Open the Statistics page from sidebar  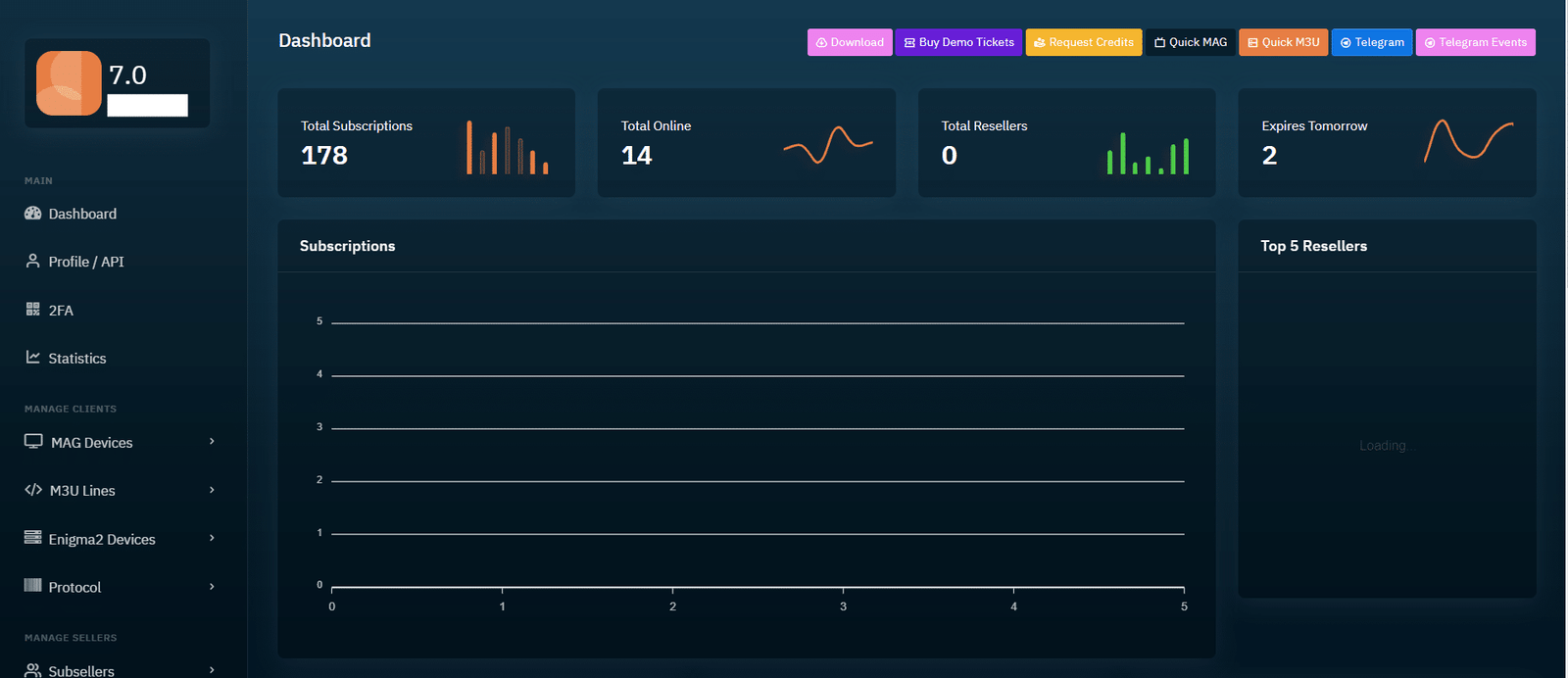pos(77,359)
